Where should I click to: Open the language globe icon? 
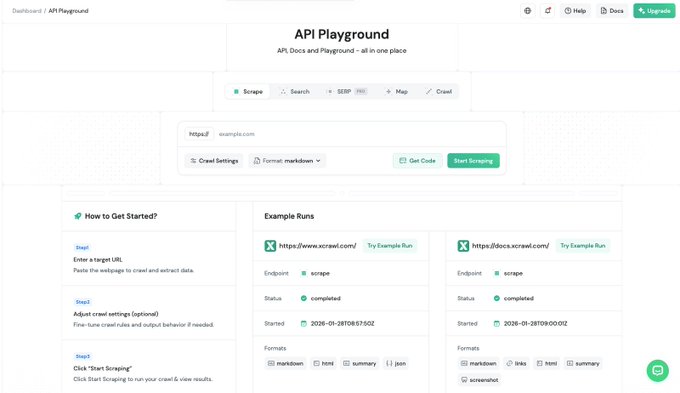[527, 11]
